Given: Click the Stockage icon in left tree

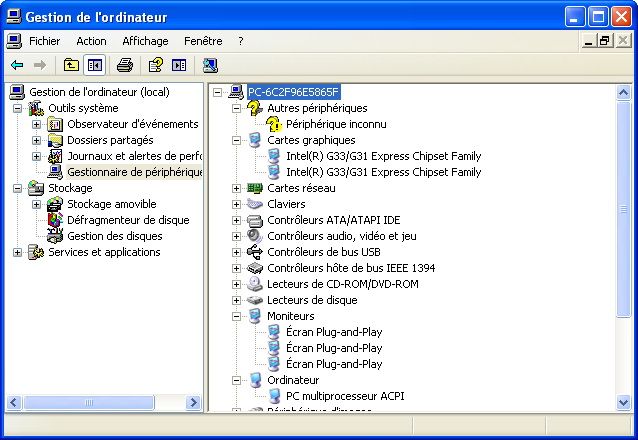Looking at the screenshot, I should click(36, 188).
